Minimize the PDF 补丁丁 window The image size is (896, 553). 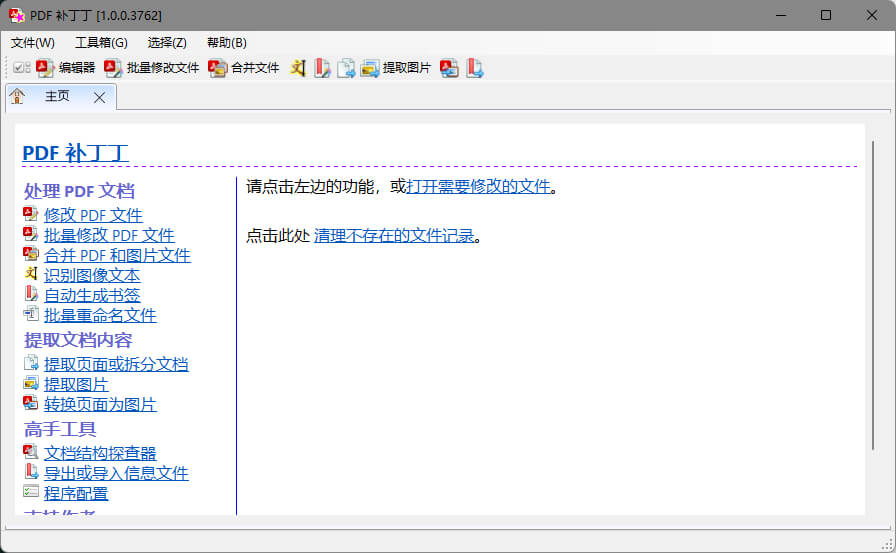pyautogui.click(x=781, y=15)
